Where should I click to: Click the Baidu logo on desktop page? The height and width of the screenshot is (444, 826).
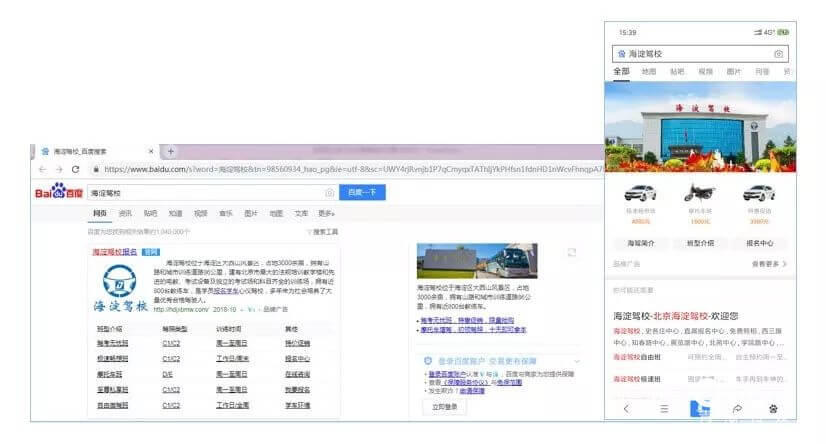(x=59, y=192)
